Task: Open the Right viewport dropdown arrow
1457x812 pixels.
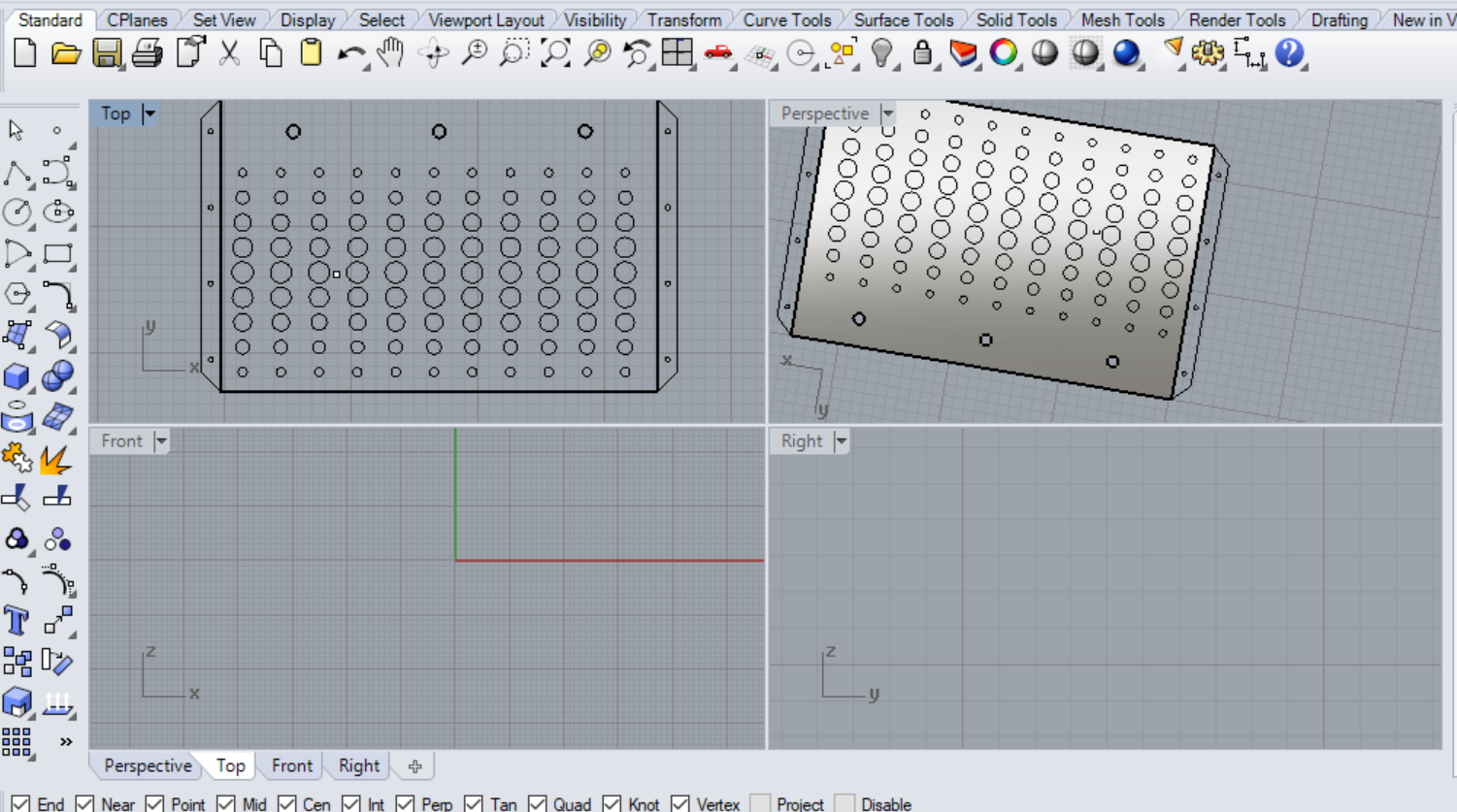Action: pos(841,441)
